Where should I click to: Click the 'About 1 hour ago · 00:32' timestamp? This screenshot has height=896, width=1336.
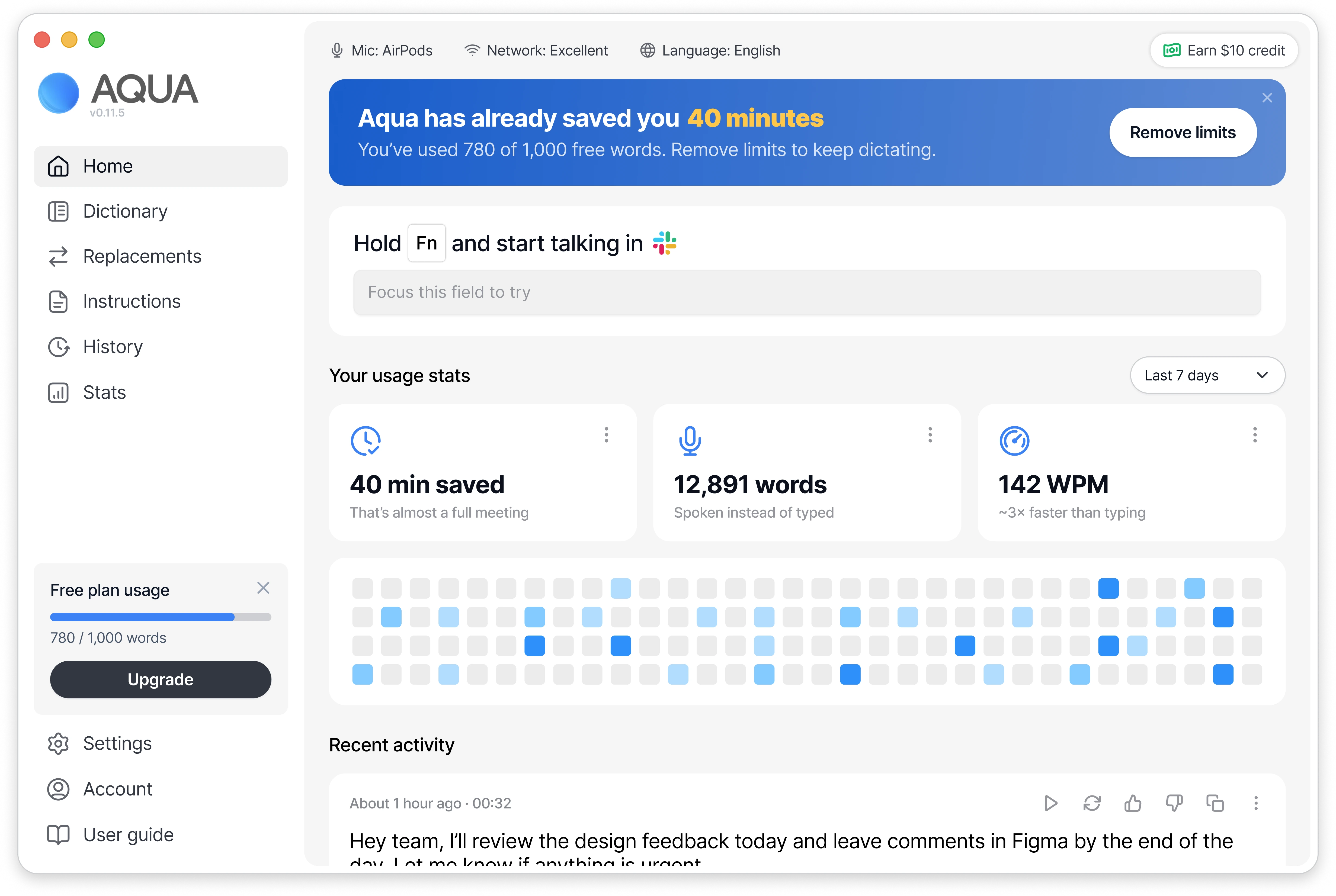[431, 803]
